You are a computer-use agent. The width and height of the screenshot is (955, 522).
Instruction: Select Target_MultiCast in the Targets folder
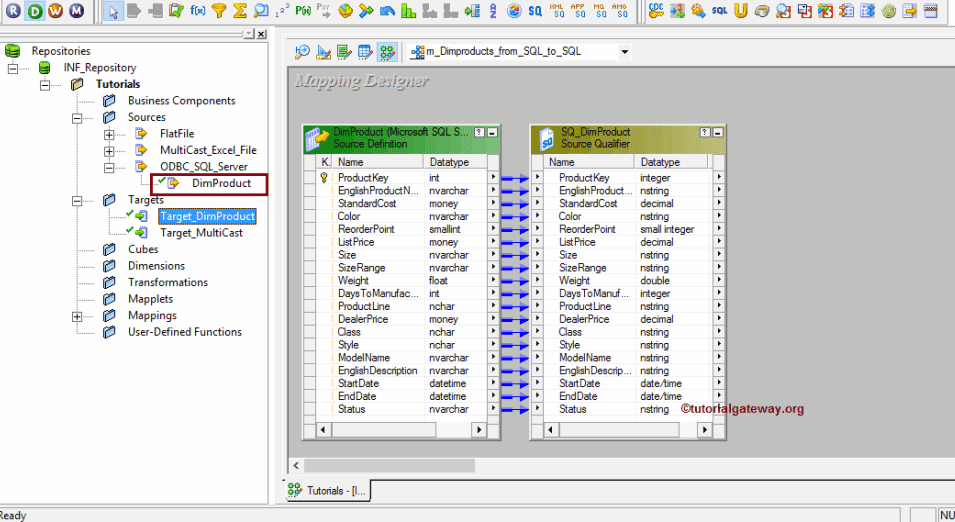coord(200,233)
